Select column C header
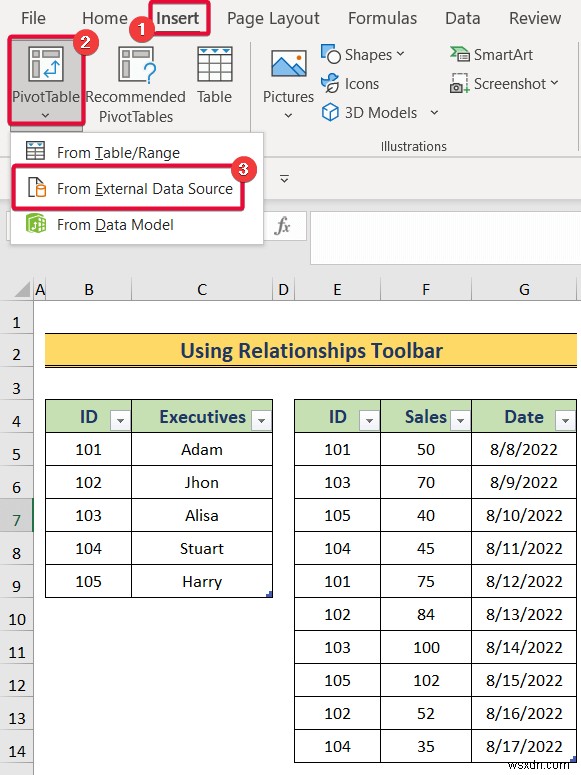The image size is (581, 775). coord(202,289)
